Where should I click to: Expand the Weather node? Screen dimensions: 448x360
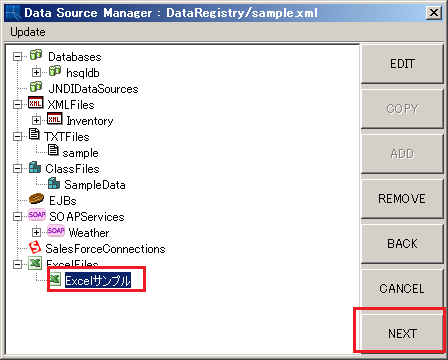click(36, 232)
